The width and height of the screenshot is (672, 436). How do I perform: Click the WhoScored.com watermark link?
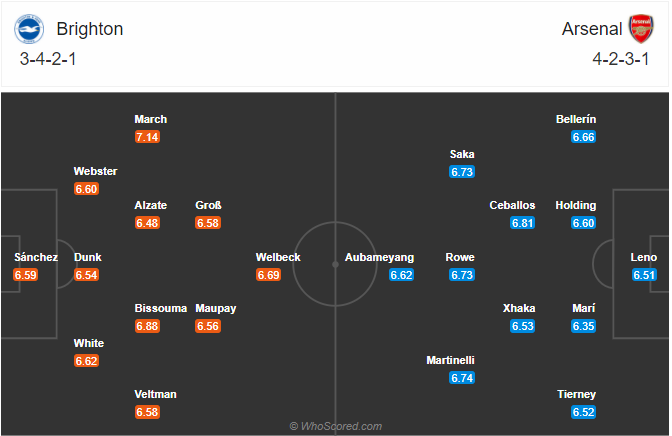click(x=336, y=426)
